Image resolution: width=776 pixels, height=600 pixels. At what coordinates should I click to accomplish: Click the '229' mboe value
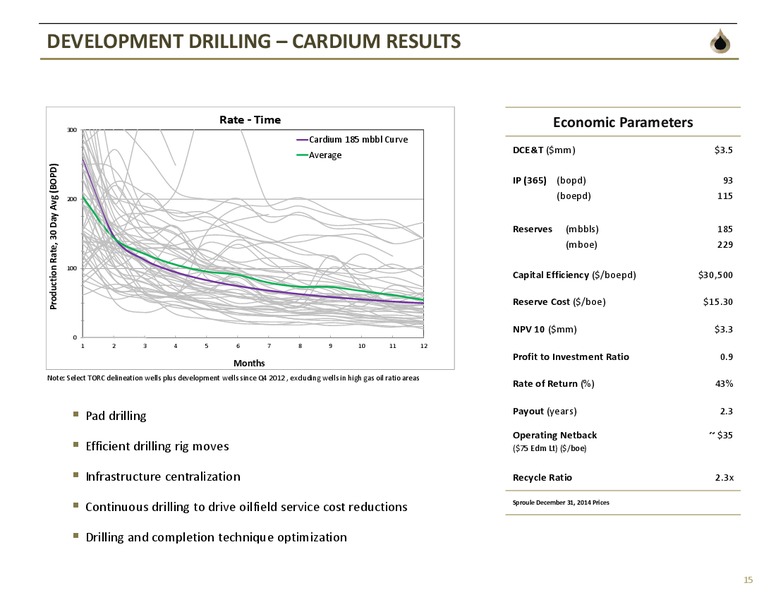point(725,244)
